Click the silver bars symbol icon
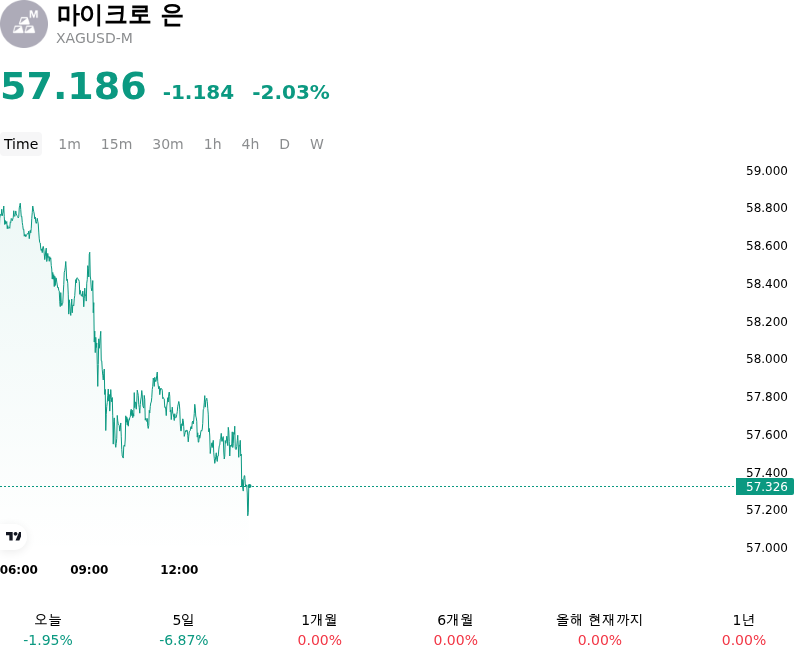Screen dimensions: 800x660 [23, 24]
